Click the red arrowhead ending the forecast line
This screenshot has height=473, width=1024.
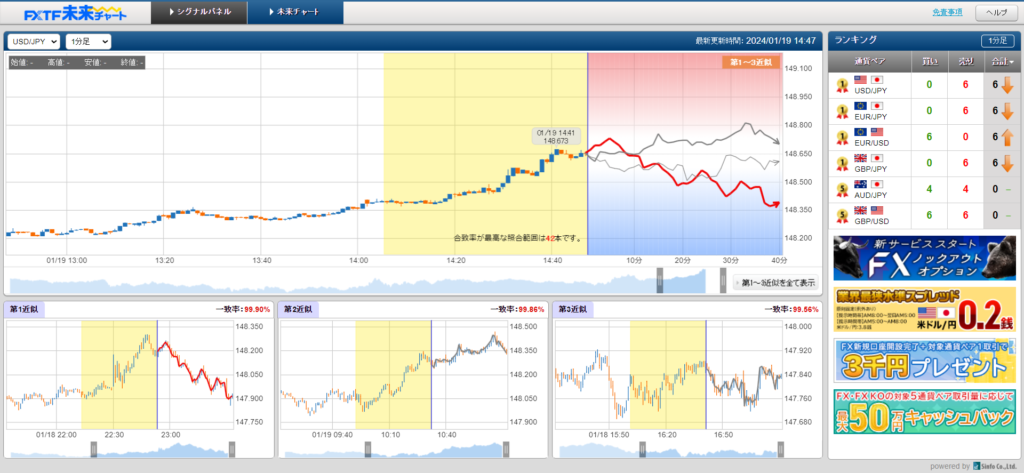click(776, 204)
